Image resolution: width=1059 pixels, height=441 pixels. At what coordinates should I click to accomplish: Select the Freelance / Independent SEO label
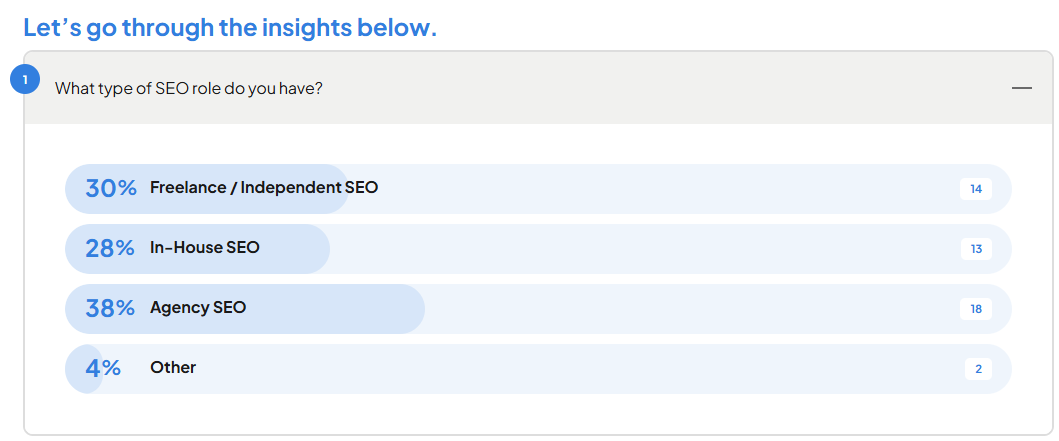tap(264, 187)
